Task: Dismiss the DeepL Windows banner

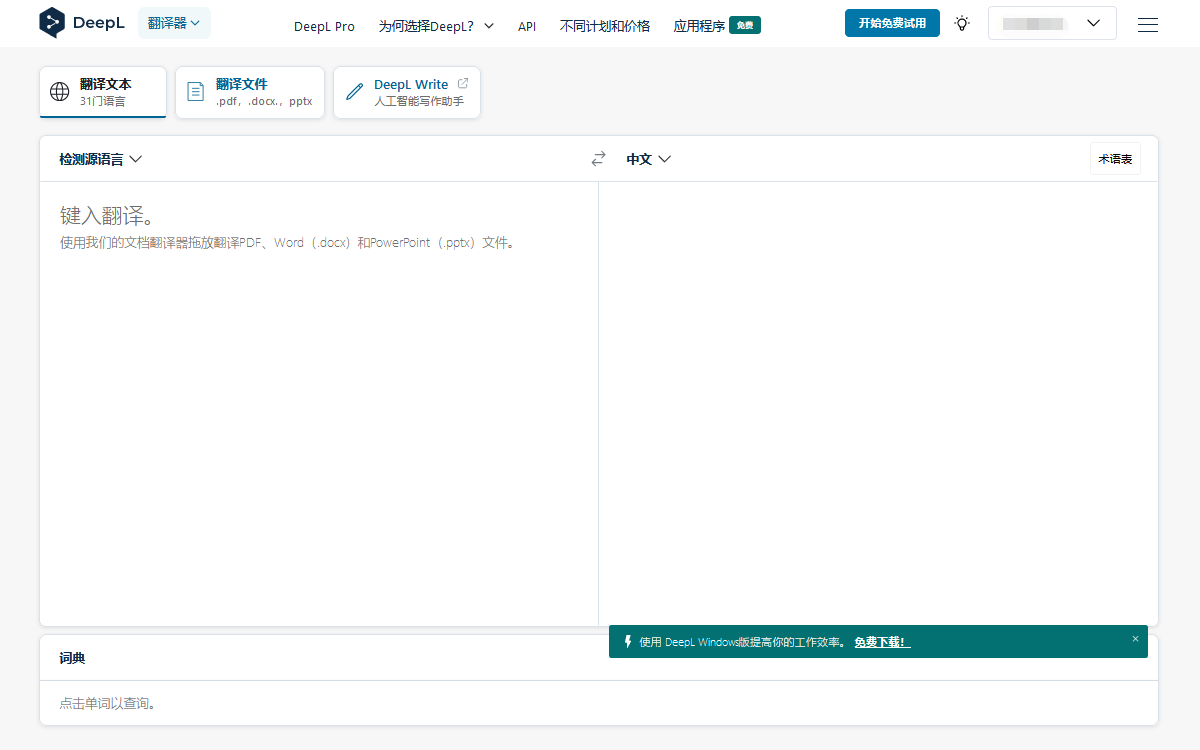Action: pyautogui.click(x=1135, y=639)
